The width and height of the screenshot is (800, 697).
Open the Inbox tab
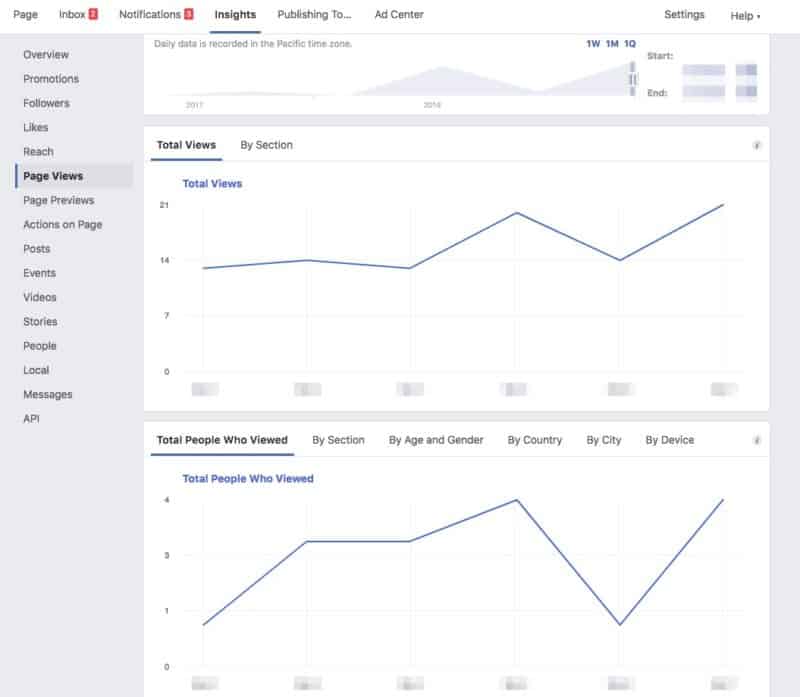pos(72,15)
